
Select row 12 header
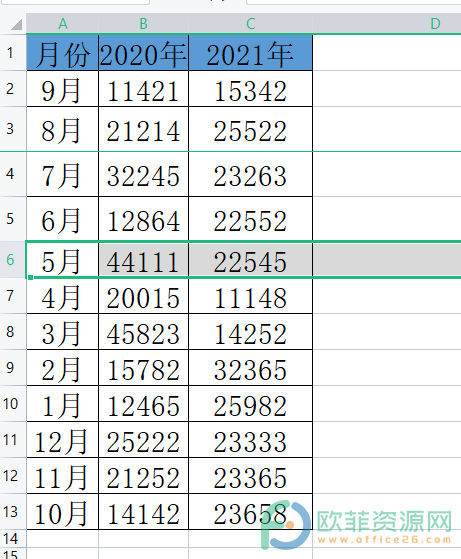pyautogui.click(x=13, y=476)
